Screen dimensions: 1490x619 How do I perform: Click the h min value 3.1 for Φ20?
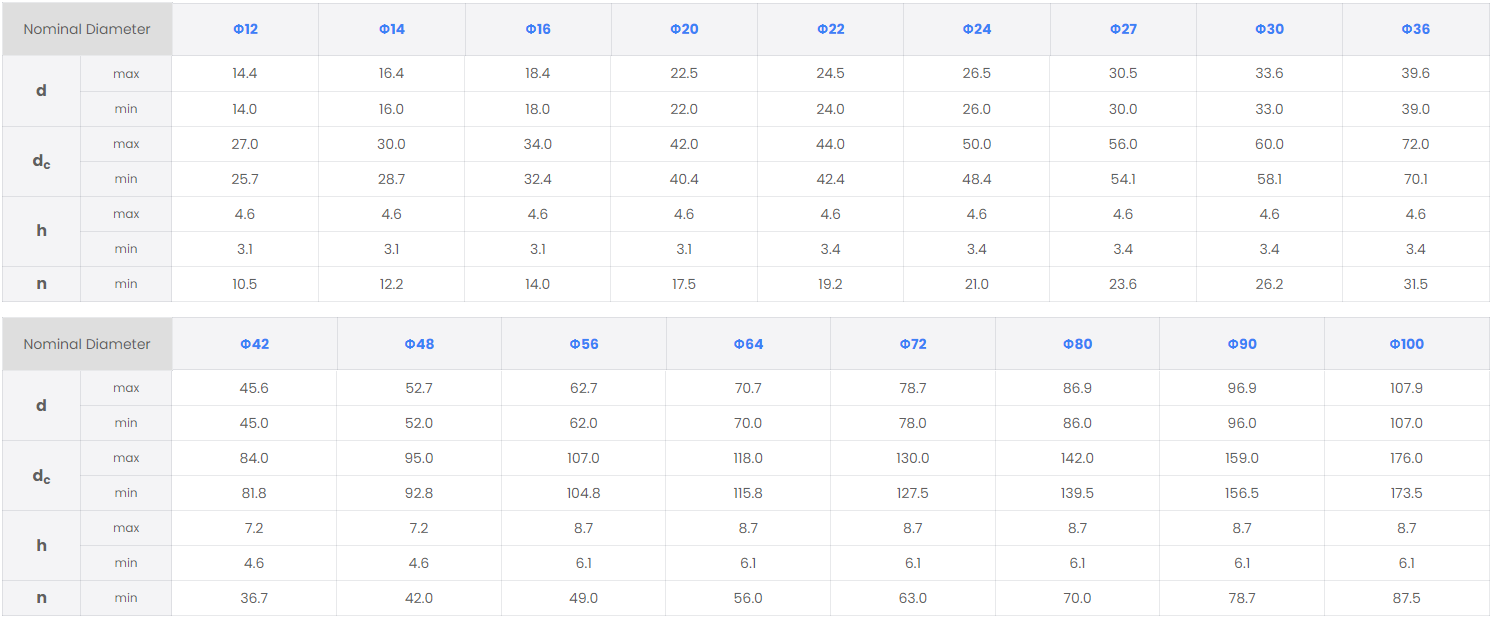[x=684, y=249]
